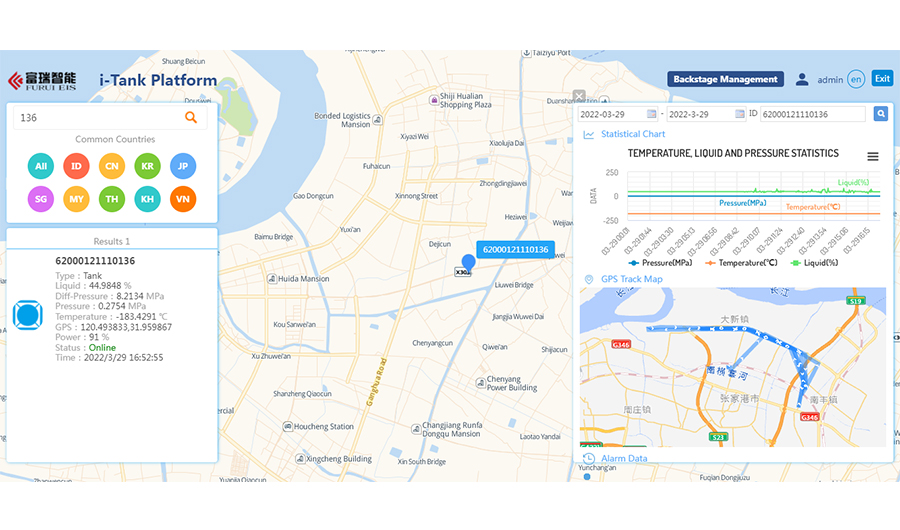The width and height of the screenshot is (900, 530).
Task: Open the GPS Track Map section
Action: pos(632,279)
